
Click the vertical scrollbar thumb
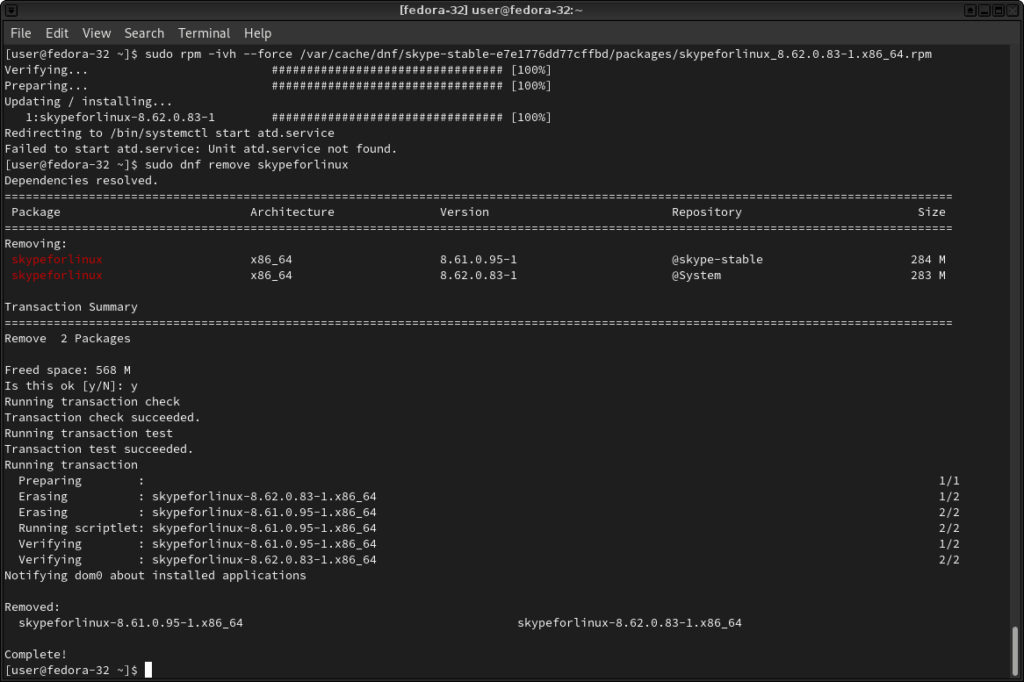(x=1015, y=651)
